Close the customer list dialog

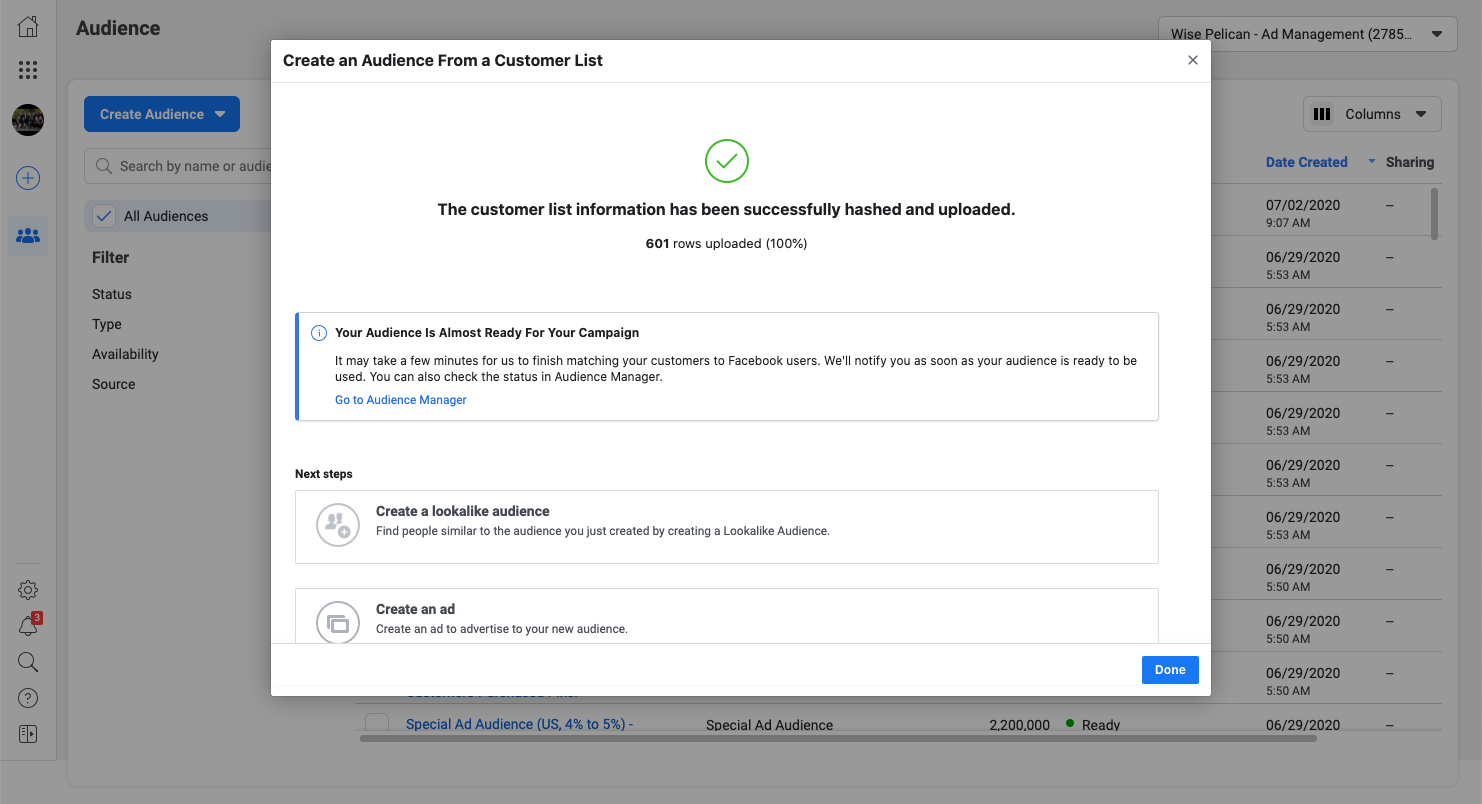(1192, 60)
